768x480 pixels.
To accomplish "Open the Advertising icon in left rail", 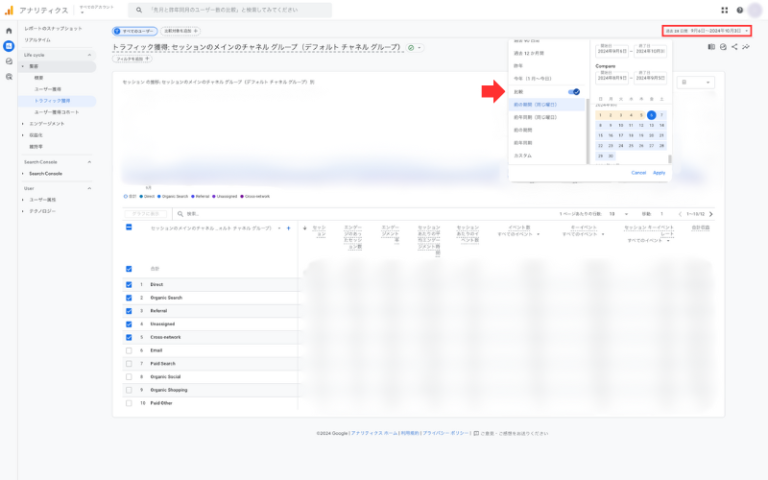I will point(9,74).
